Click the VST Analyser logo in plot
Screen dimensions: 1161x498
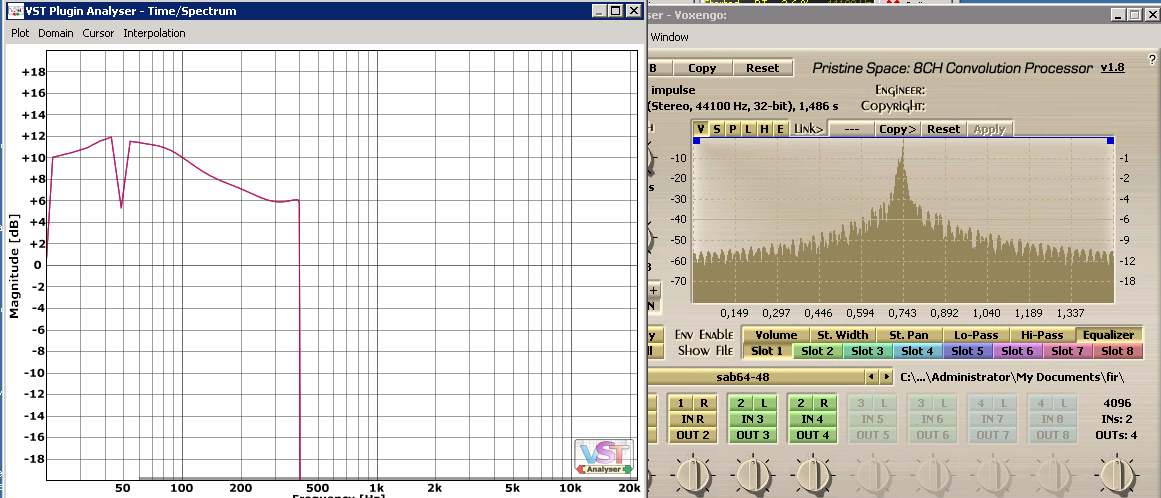(604, 457)
